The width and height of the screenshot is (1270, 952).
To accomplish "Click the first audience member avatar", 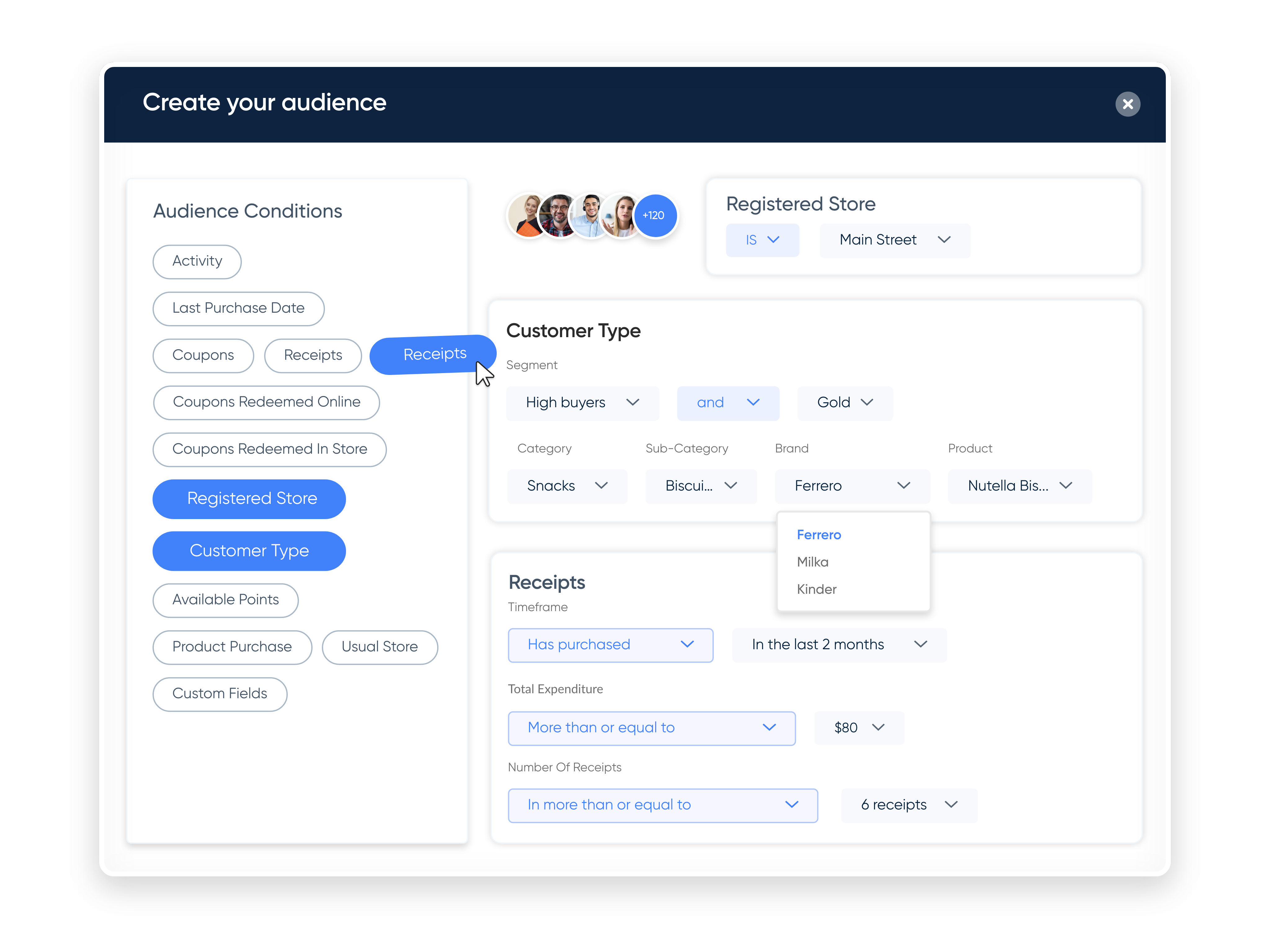I will pos(528,215).
